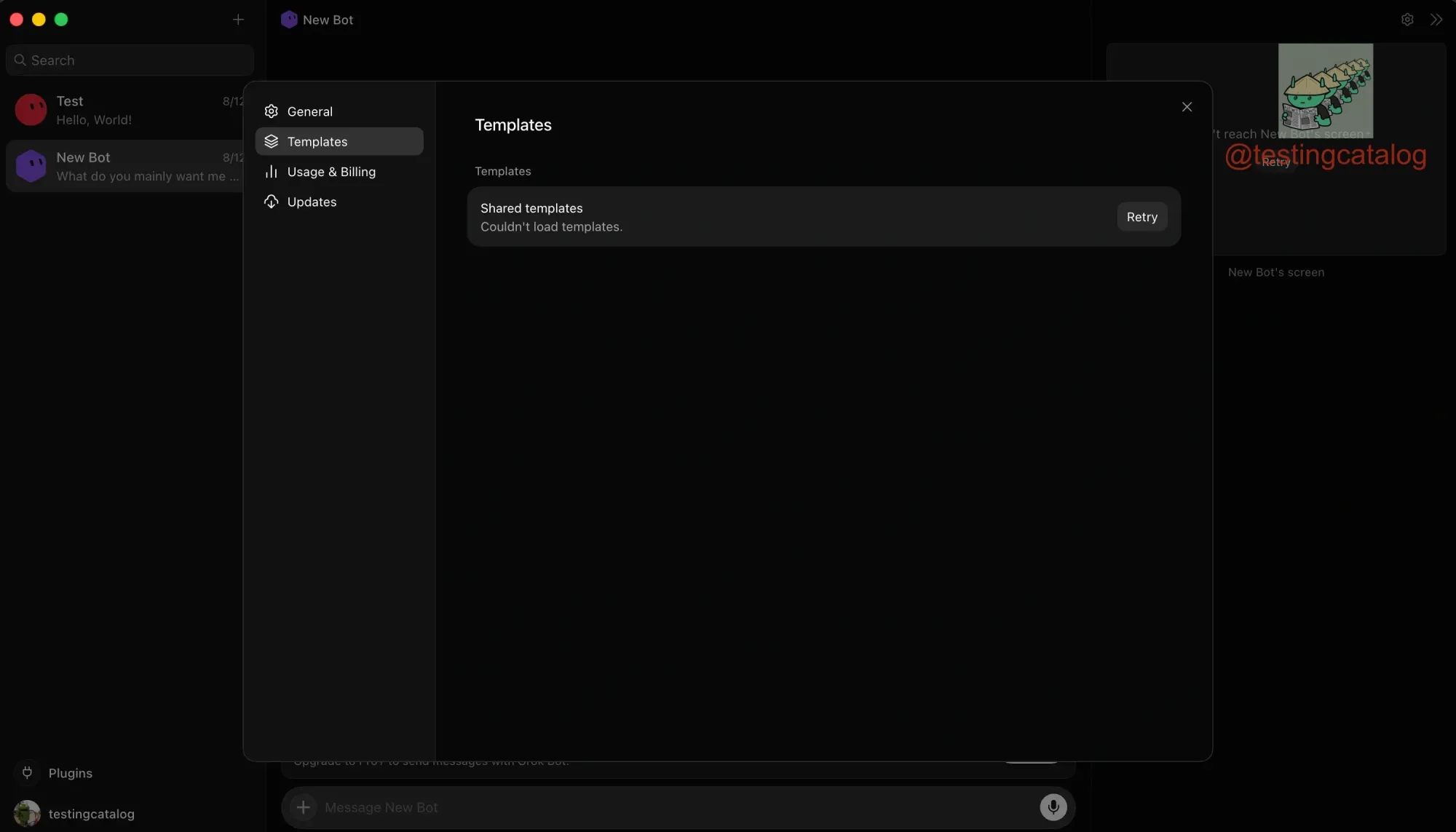The height and width of the screenshot is (832, 1456).
Task: Open the testingcatalog profile avatar
Action: (28, 813)
